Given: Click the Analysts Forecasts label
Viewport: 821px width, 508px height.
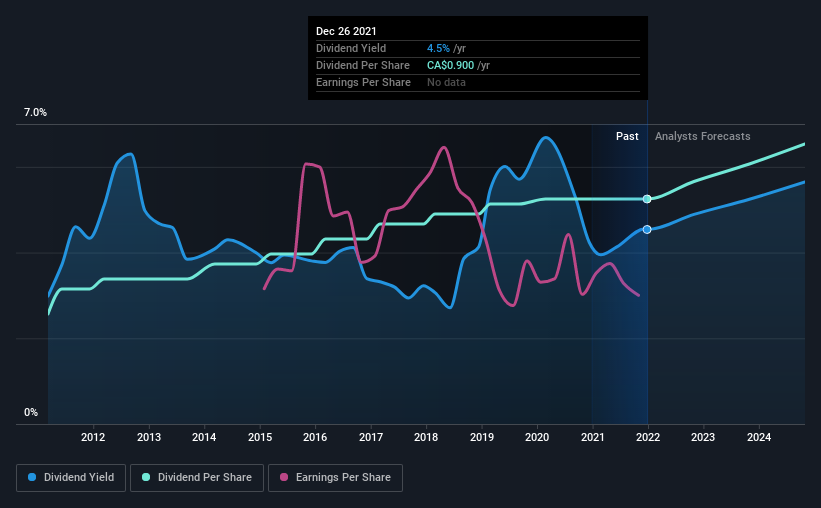Looking at the screenshot, I should 703,136.
